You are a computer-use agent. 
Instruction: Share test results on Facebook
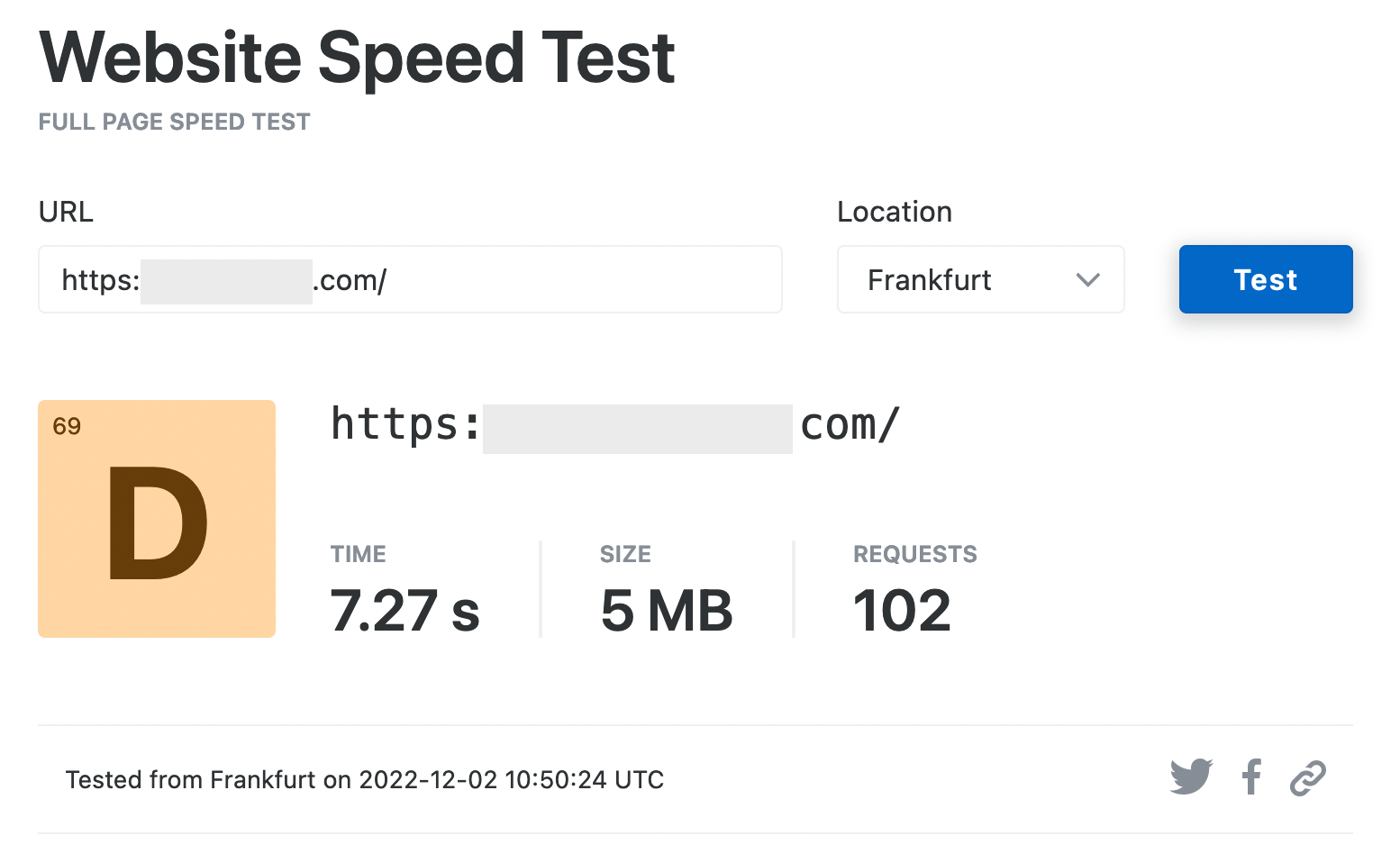(1250, 777)
